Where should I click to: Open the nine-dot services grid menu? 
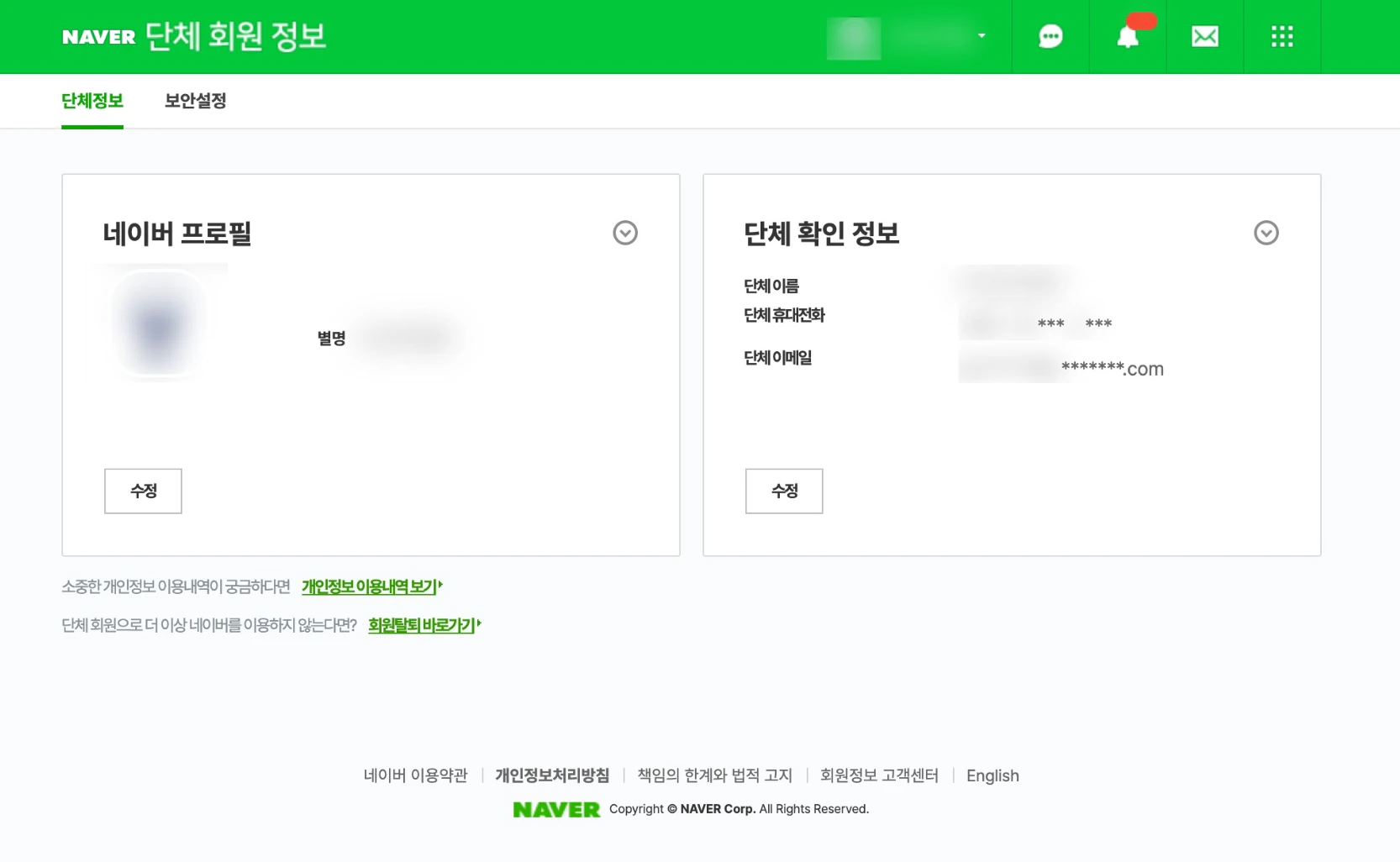[1282, 37]
